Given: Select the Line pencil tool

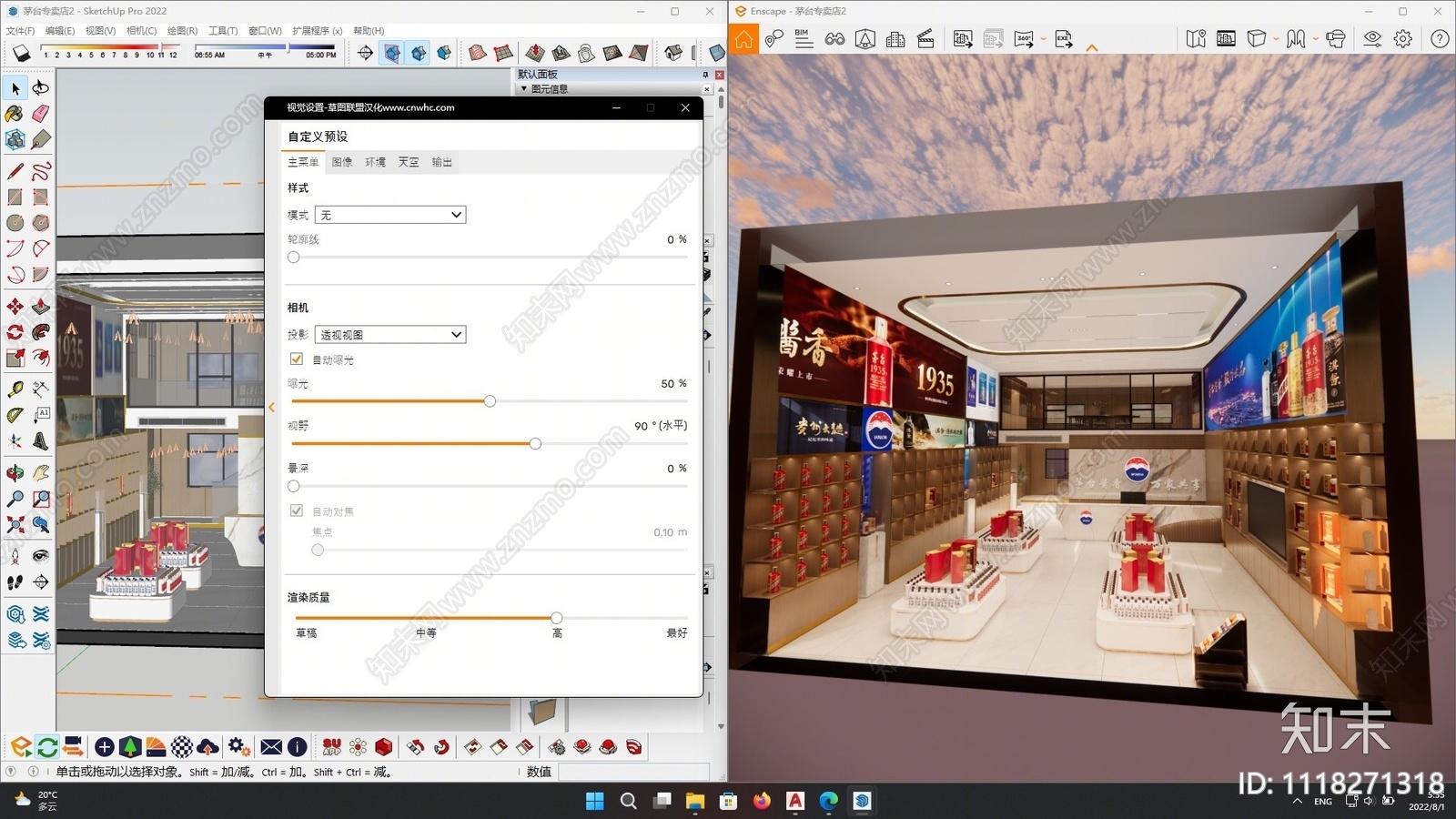Looking at the screenshot, I should tap(15, 171).
